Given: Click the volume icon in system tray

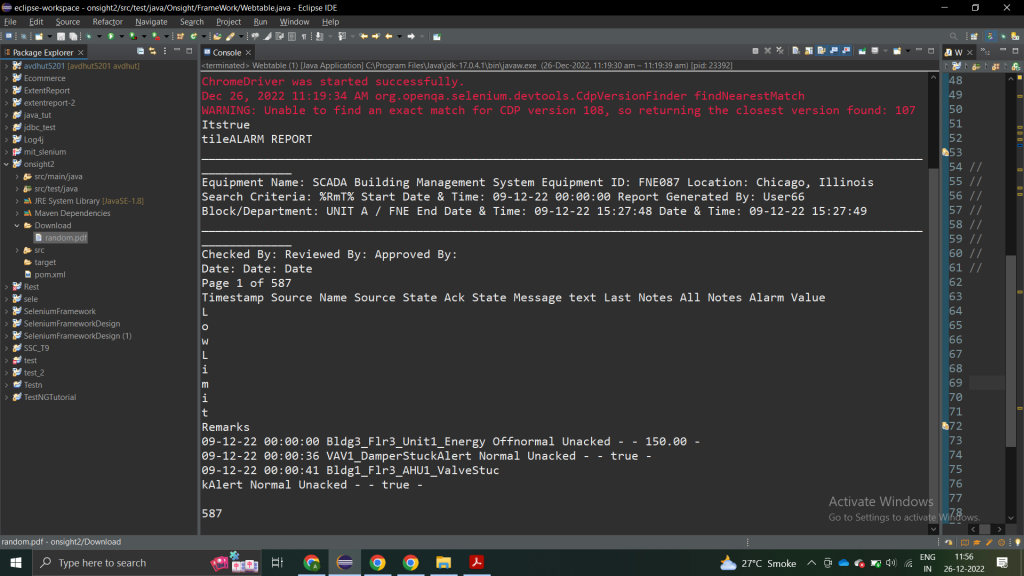Looking at the screenshot, I should tap(891, 563).
